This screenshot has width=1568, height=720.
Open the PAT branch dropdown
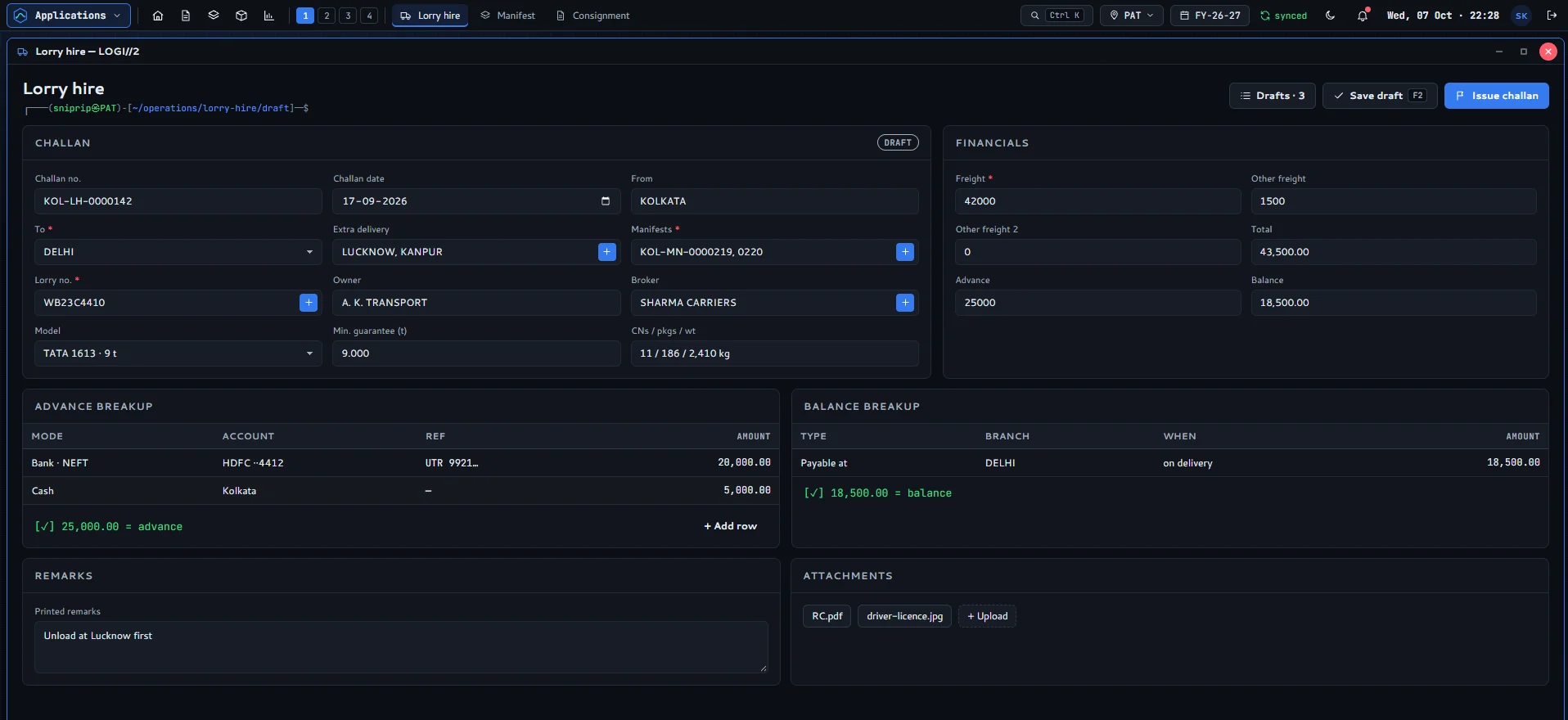tap(1132, 16)
